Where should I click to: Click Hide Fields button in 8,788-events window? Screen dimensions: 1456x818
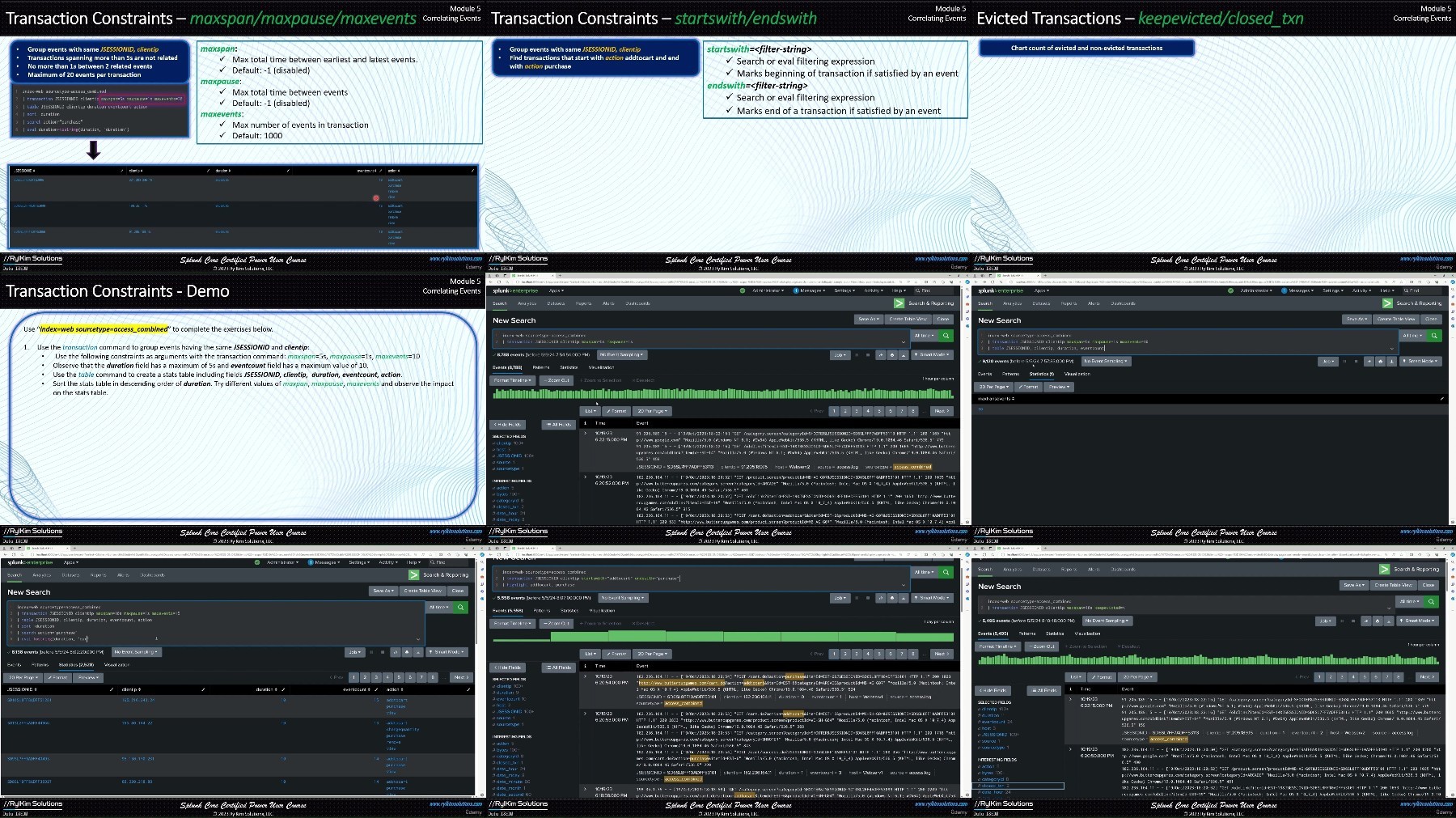point(509,424)
